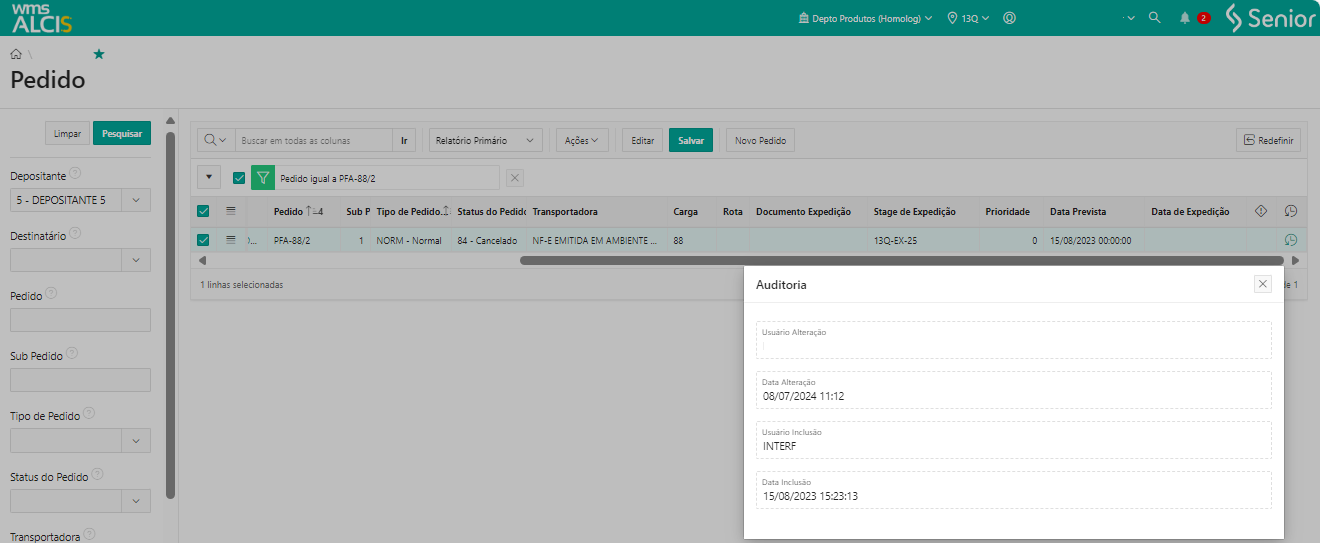Click the filter panel vertical scrollbar
Viewport: 1320px width, 543px height.
(170, 315)
